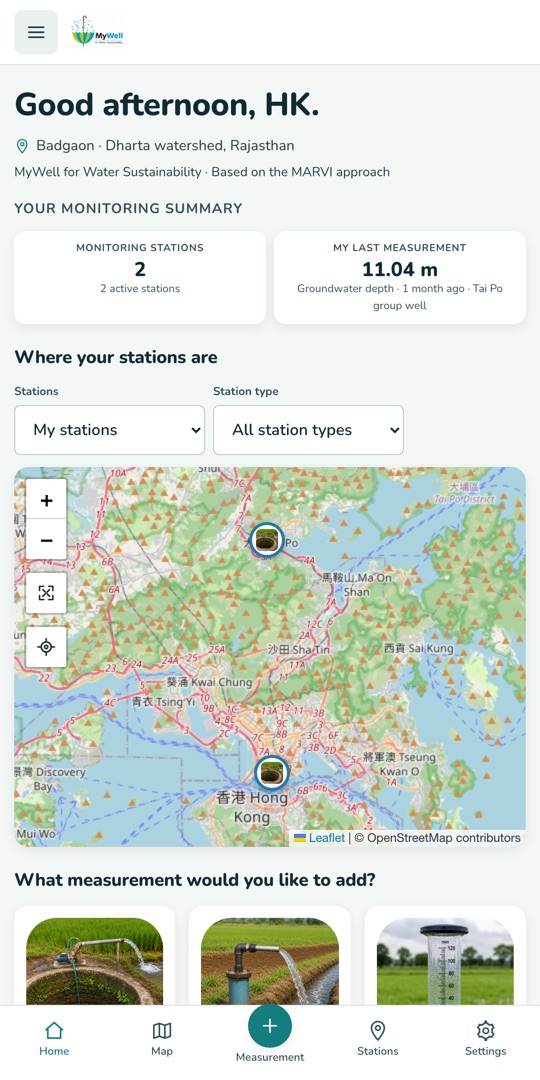540x1080 pixels.
Task: Click 'Tseung Kwan O' label on the map
Action: (x=399, y=764)
